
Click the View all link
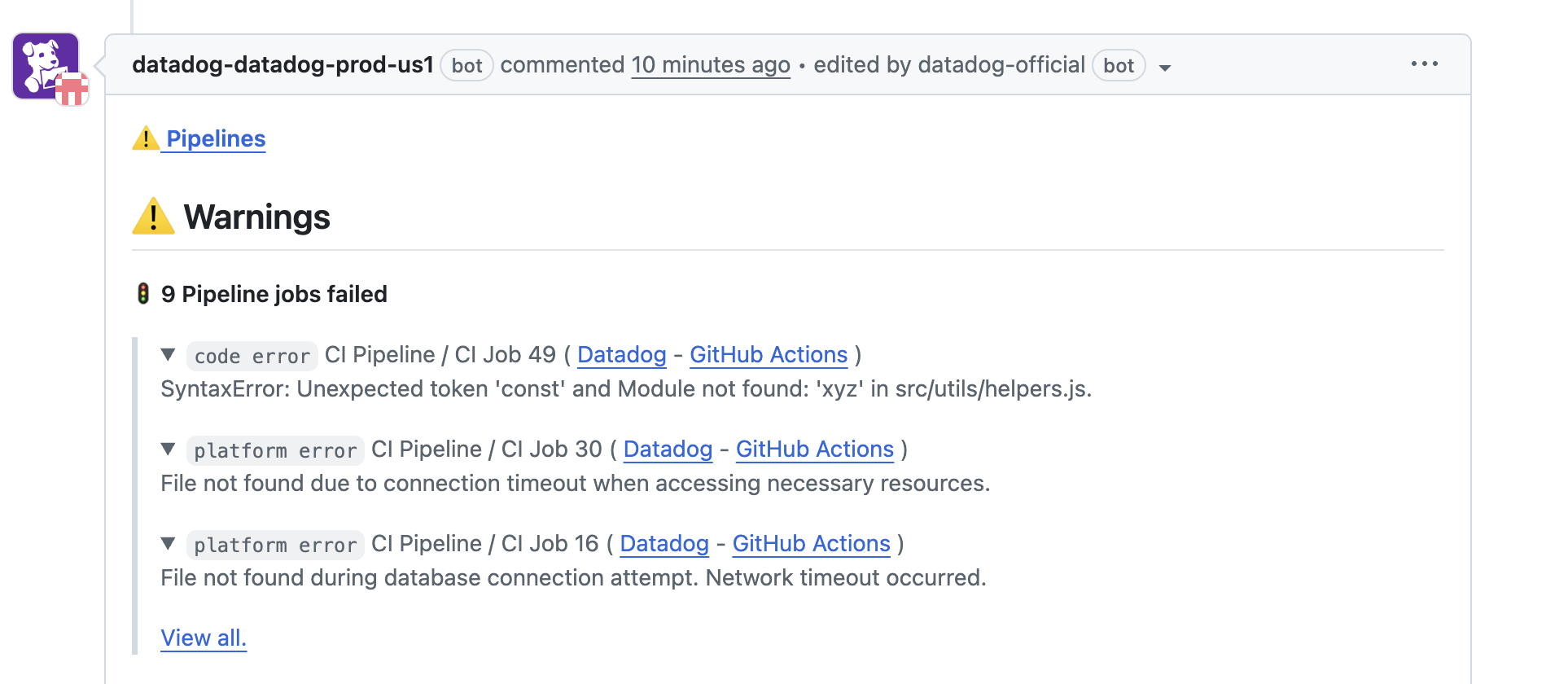click(204, 638)
